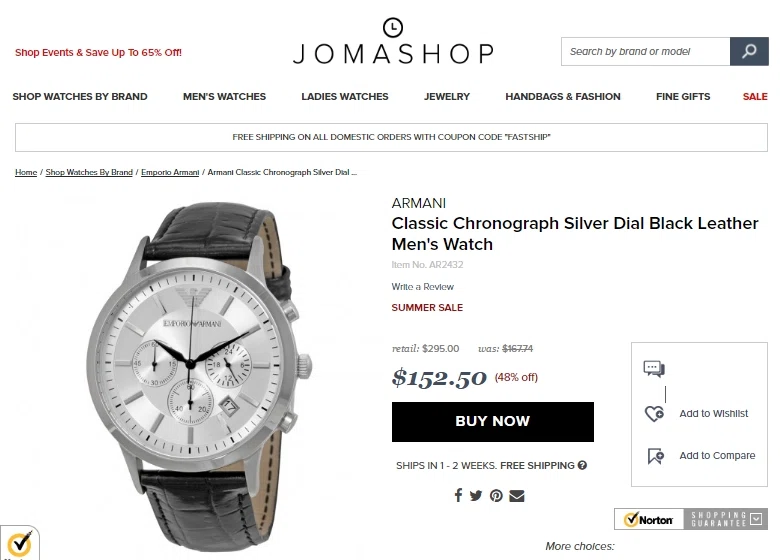Click the search by brand field
The image size is (780, 560).
click(646, 51)
